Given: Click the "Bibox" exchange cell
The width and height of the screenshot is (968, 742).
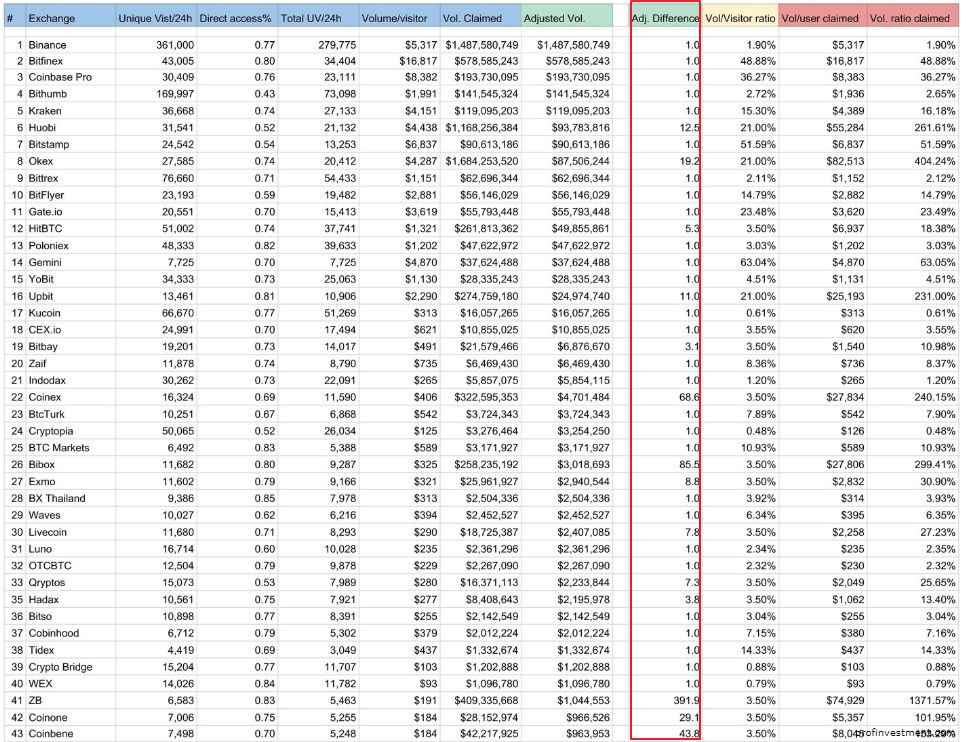Looking at the screenshot, I should coord(41,464).
